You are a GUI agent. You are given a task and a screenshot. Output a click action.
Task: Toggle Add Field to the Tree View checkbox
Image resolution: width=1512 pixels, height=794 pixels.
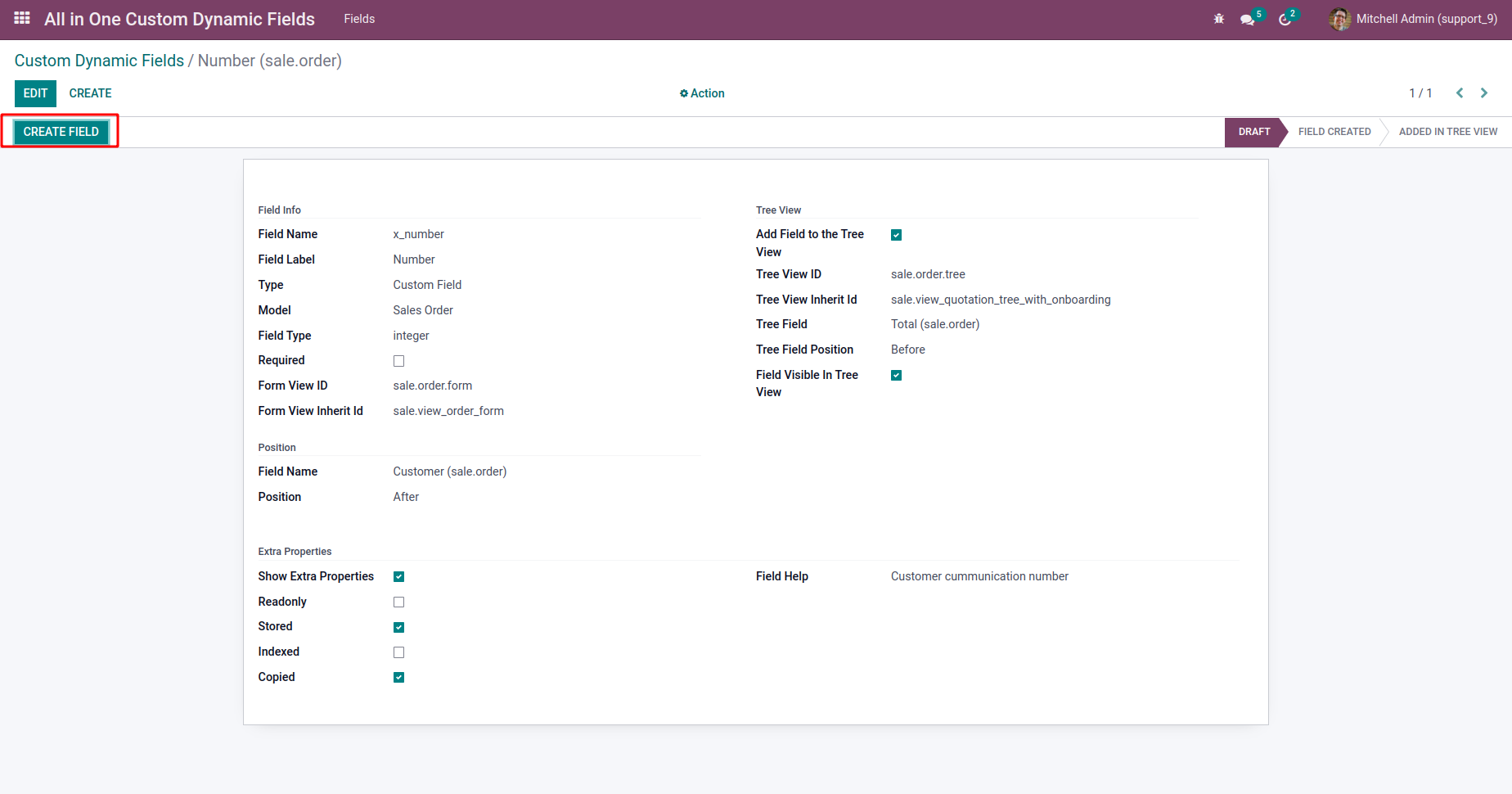897,235
